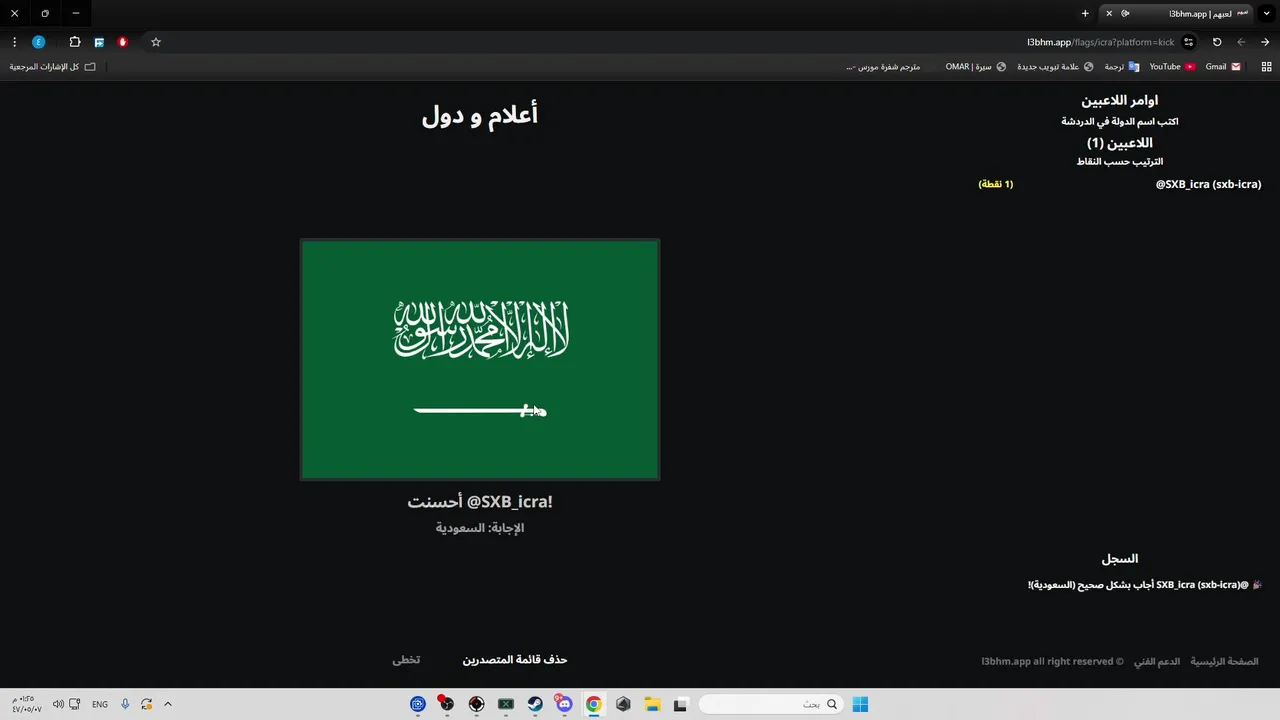Open the كل الإشارات المرجعية bookmarks folder
Screen dimensions: 1280x720
click(x=53, y=66)
